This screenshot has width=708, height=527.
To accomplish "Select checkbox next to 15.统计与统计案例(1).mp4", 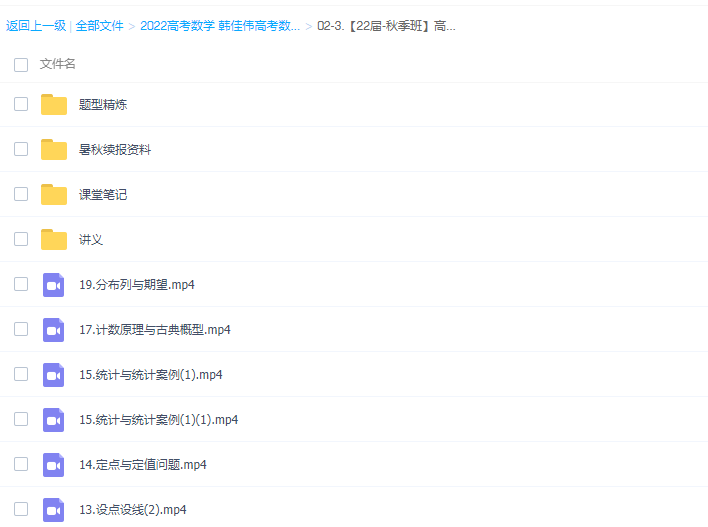I will (x=21, y=374).
